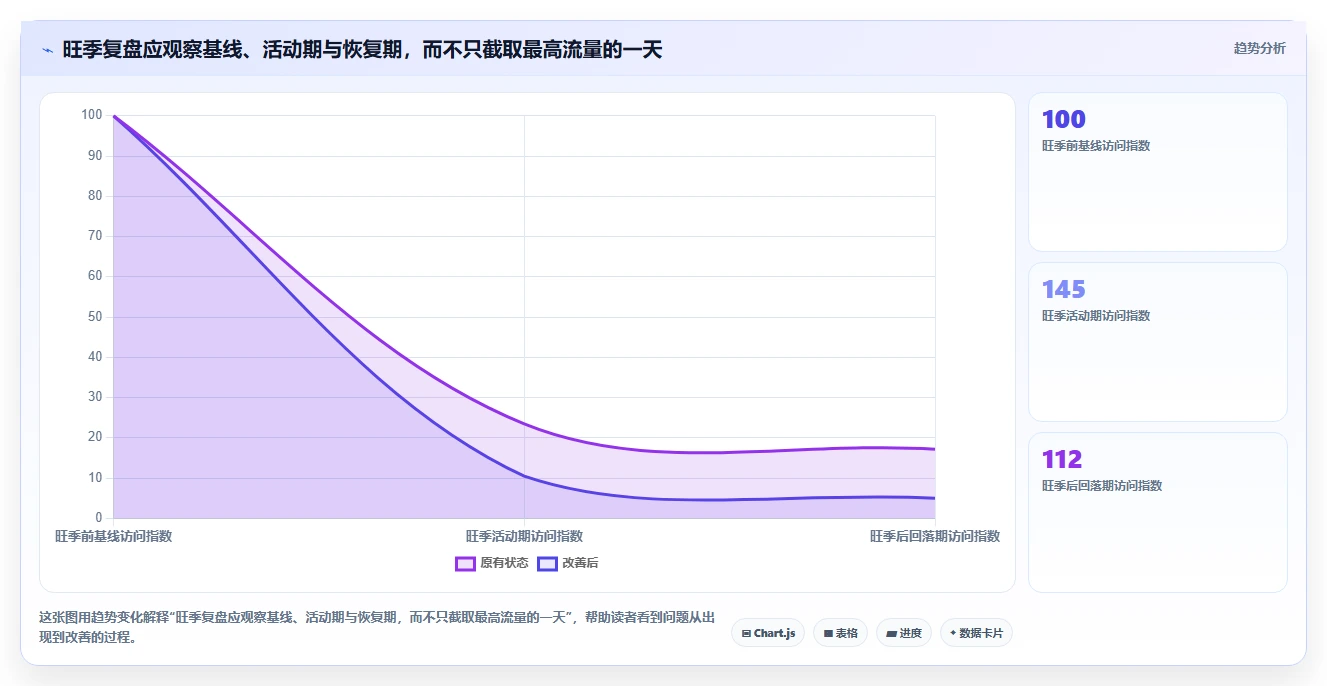Click the x-axis label 旺季前基线访问指数
This screenshot has height=686, width=1327.
114,536
